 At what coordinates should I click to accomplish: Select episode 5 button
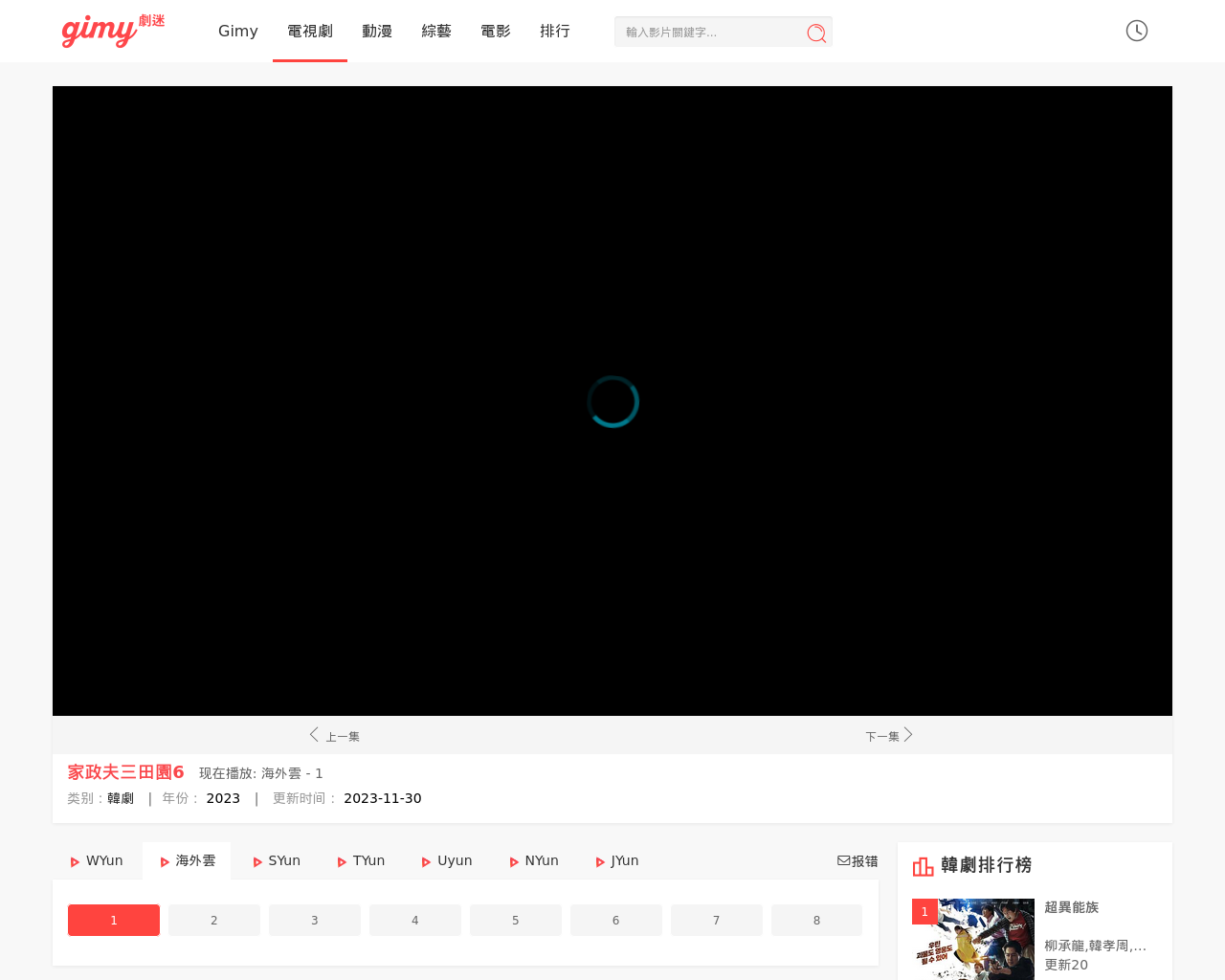click(x=516, y=920)
